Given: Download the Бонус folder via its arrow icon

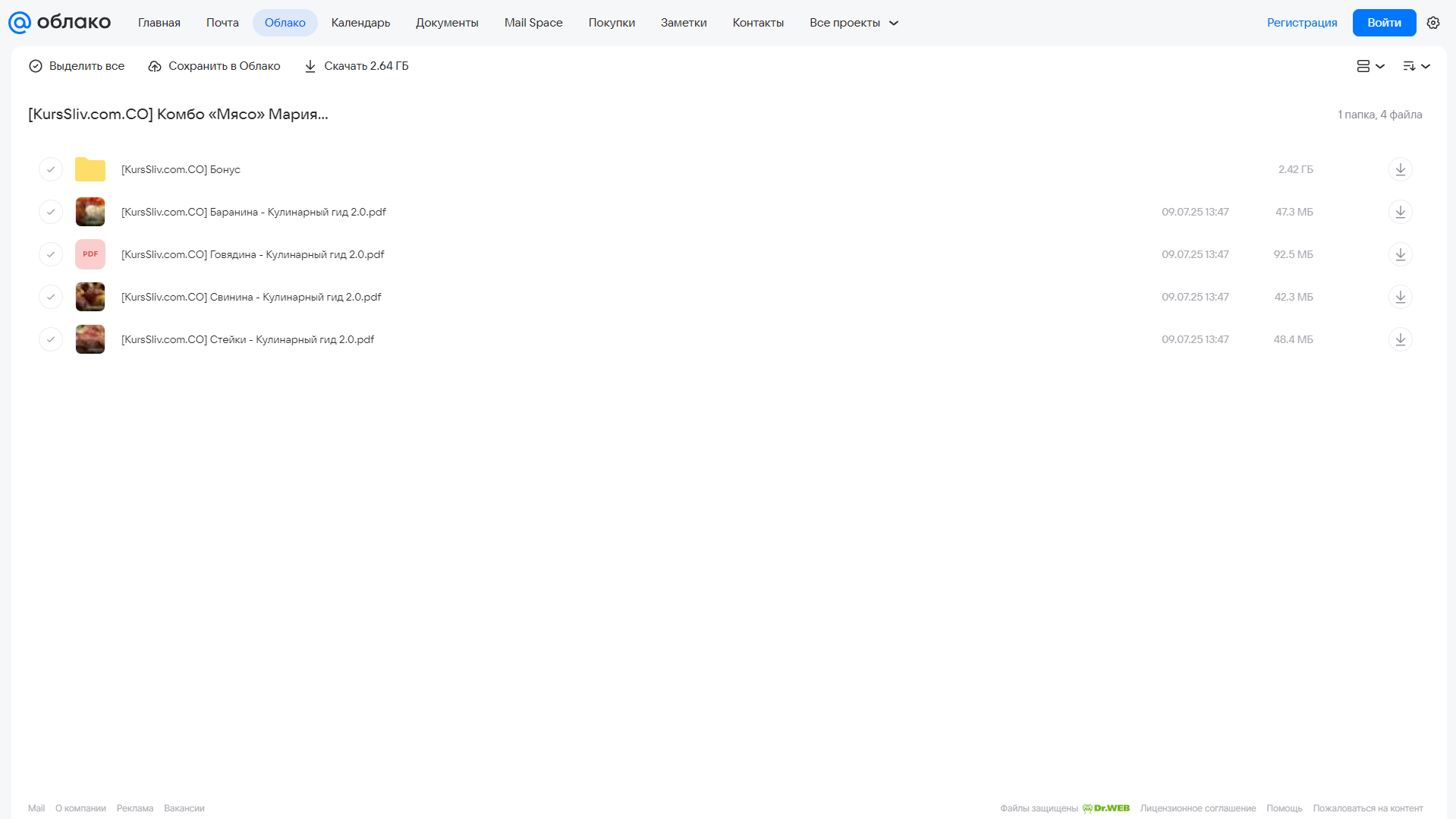Looking at the screenshot, I should (1400, 169).
